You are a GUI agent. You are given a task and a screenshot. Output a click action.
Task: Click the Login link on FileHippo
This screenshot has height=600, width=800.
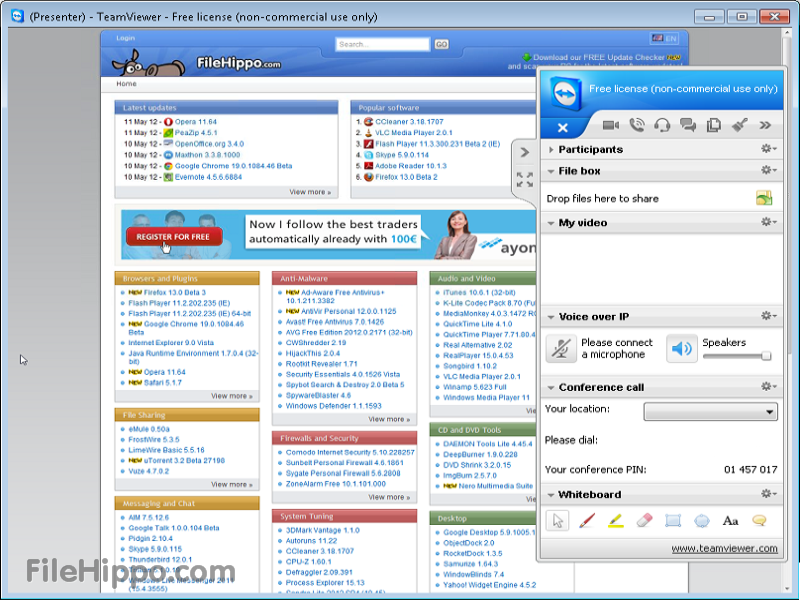(x=126, y=38)
